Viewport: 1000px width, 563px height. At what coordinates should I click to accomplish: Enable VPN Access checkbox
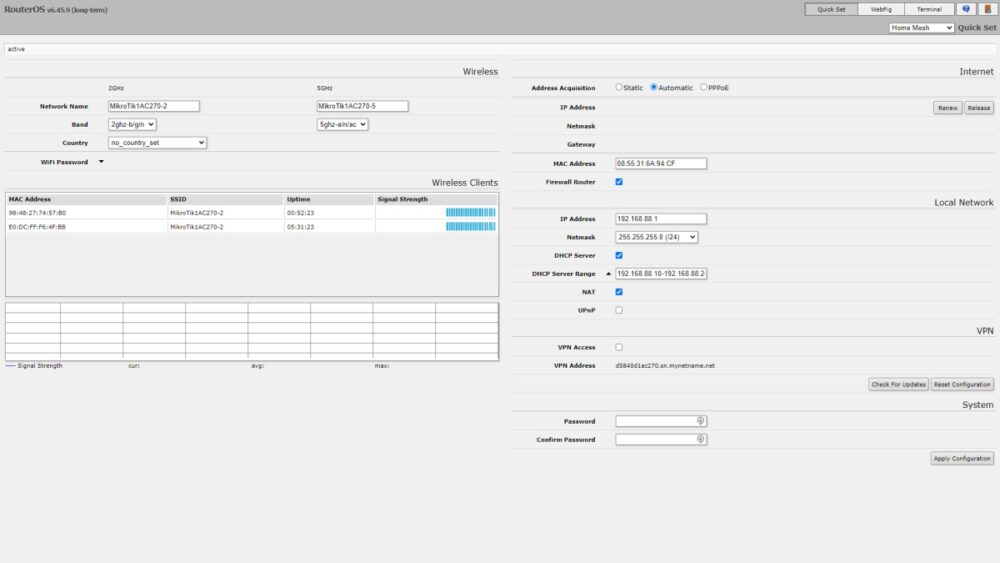tap(619, 347)
